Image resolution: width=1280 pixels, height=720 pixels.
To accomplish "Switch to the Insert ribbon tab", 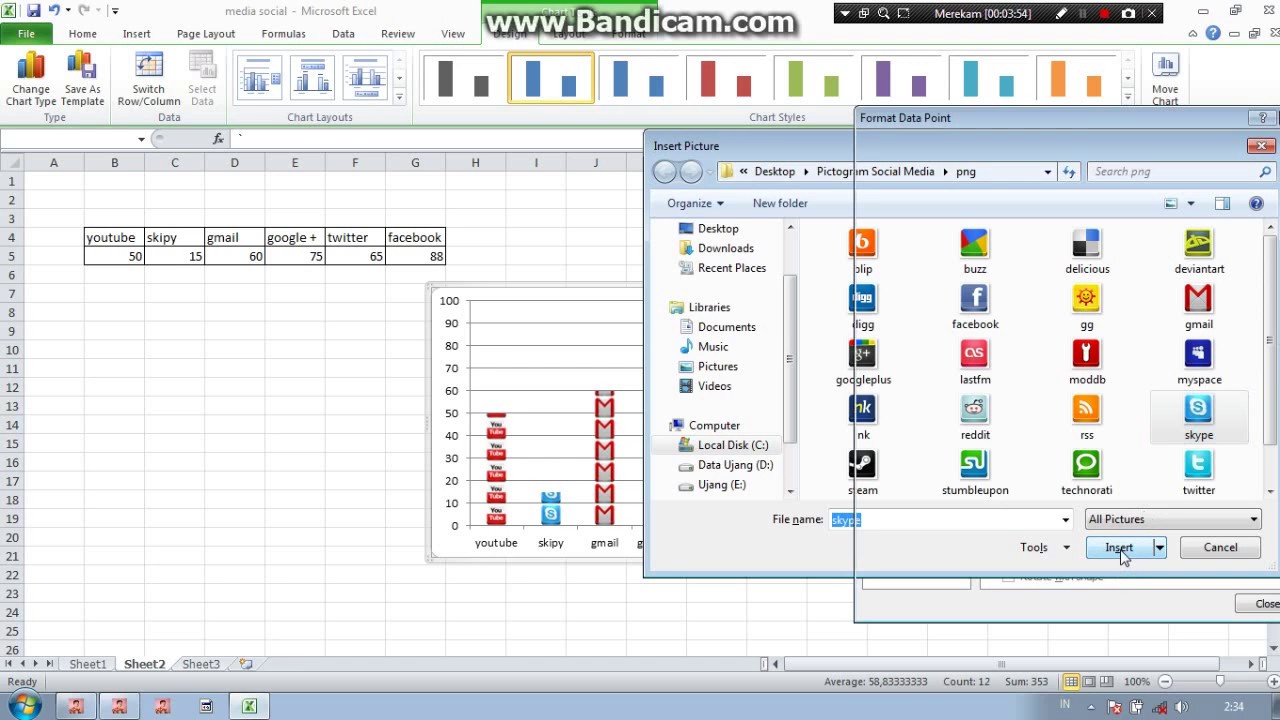I will pyautogui.click(x=137, y=33).
